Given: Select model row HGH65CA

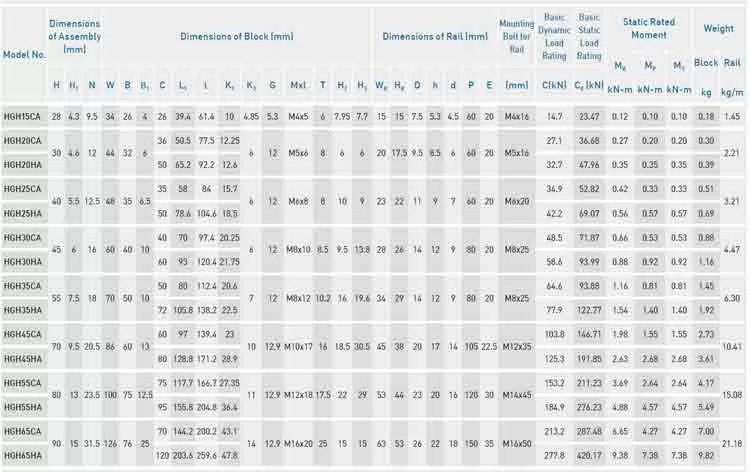Looking at the screenshot, I should (x=22, y=431).
